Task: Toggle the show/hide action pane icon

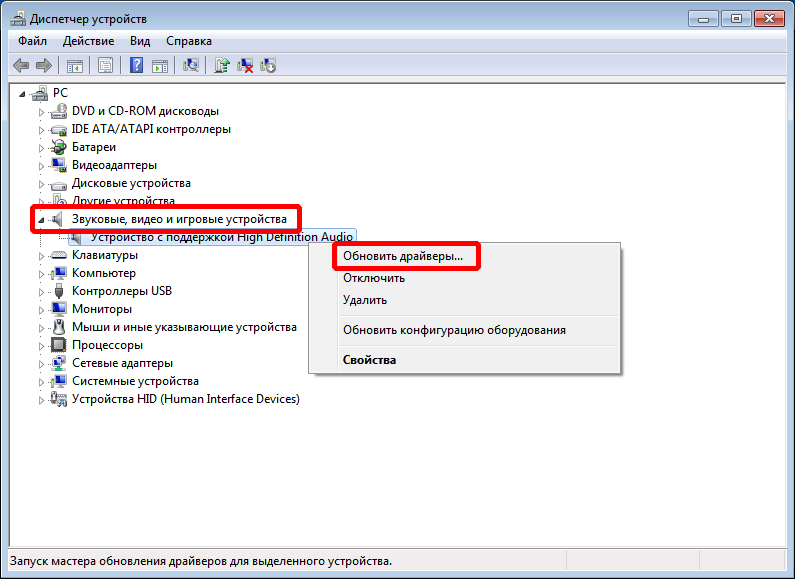Action: pos(160,65)
